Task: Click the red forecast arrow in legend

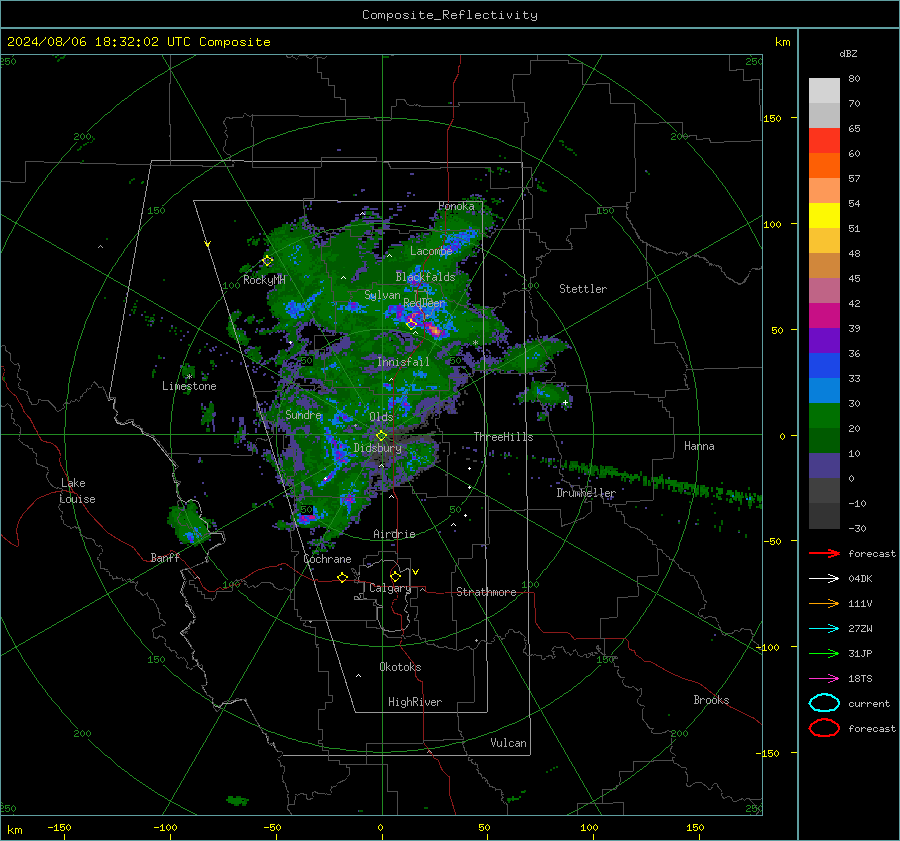Action: point(824,553)
